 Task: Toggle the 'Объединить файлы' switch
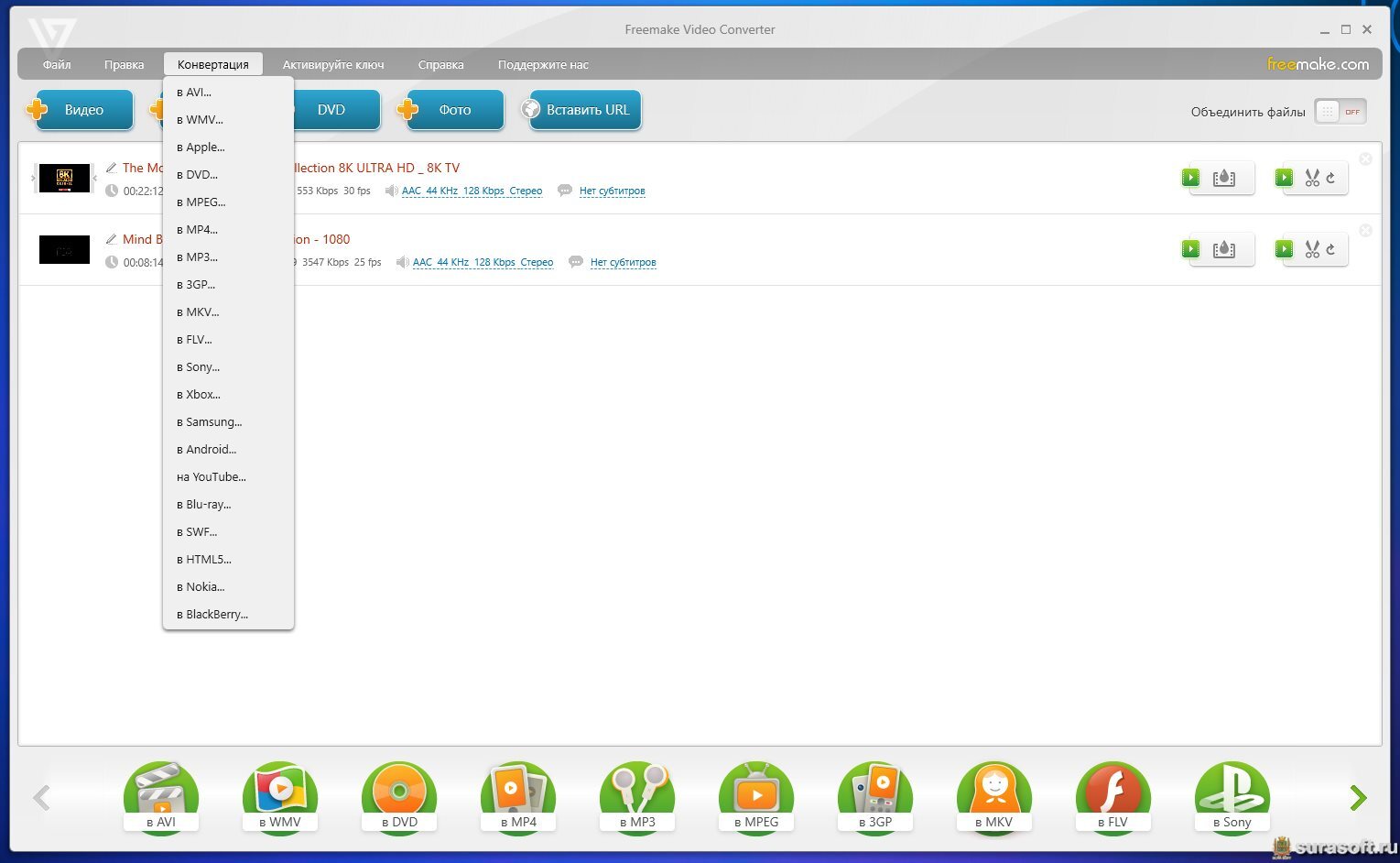[1340, 112]
